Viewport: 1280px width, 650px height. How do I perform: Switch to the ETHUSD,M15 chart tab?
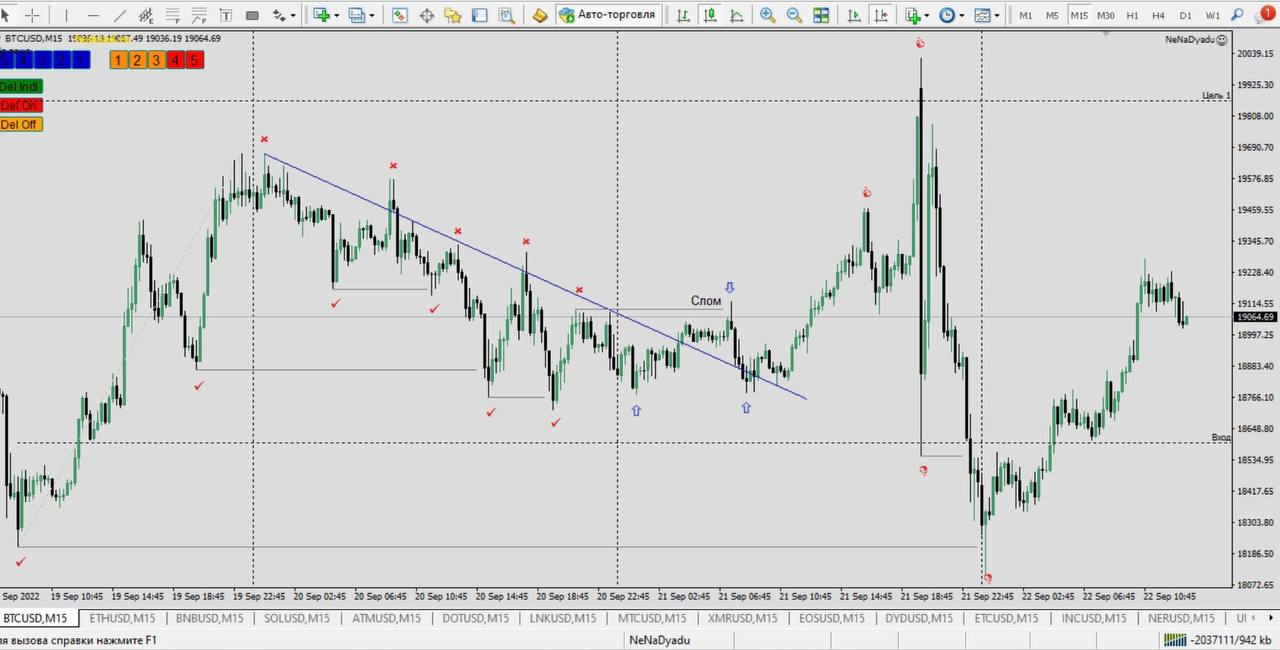(x=121, y=618)
